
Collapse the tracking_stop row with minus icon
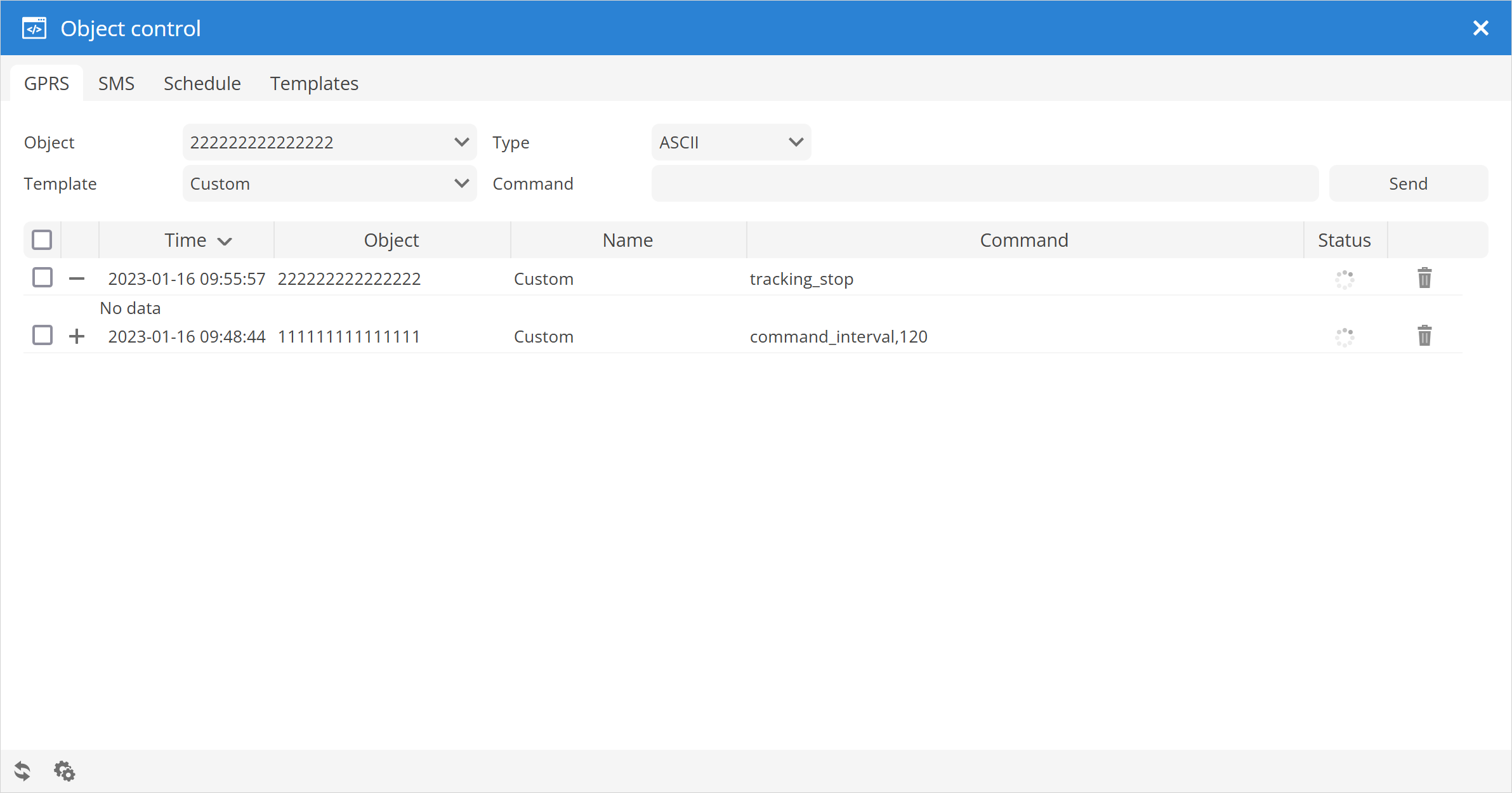[x=77, y=279]
